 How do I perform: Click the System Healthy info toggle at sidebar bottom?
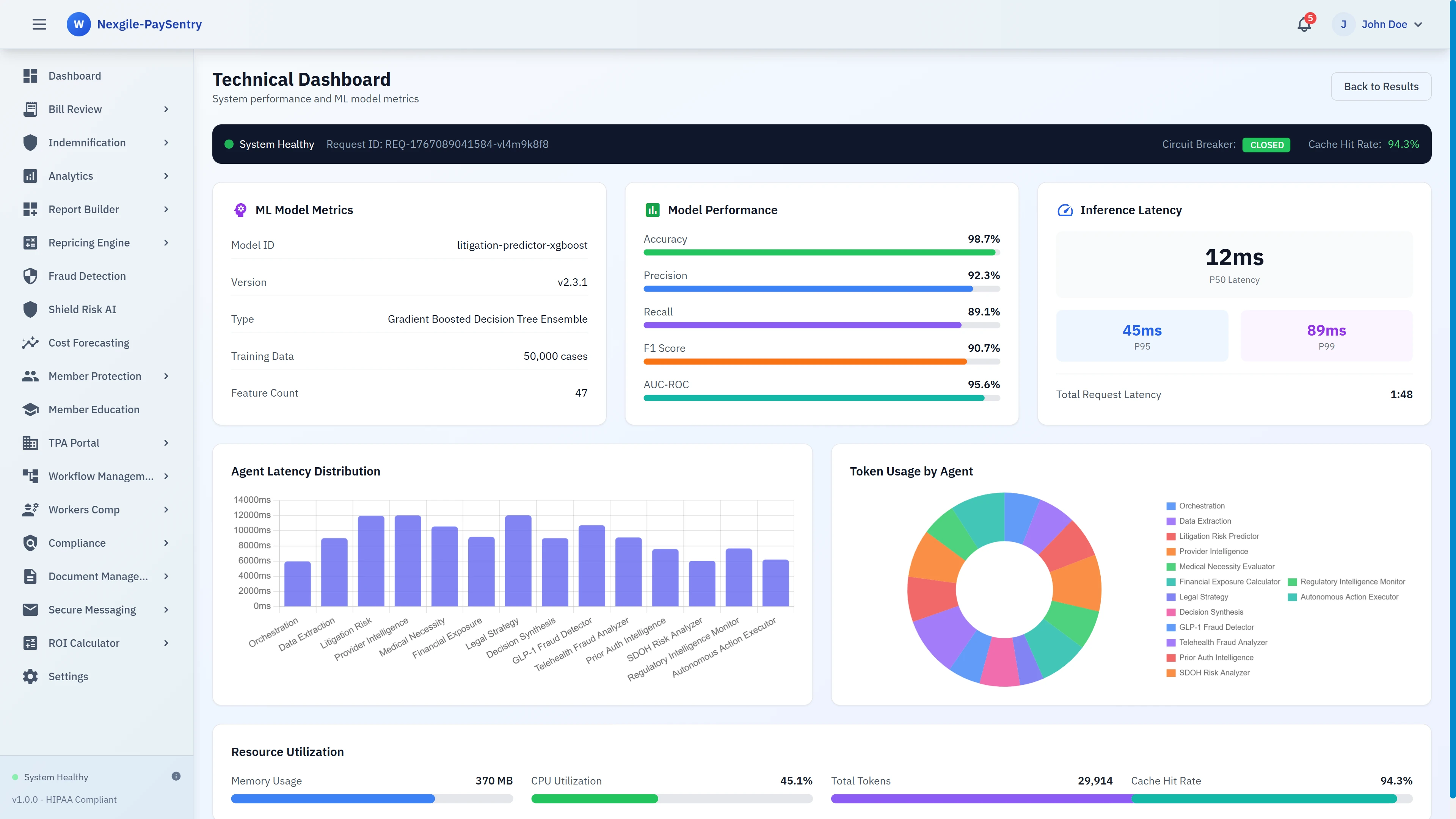(x=176, y=776)
